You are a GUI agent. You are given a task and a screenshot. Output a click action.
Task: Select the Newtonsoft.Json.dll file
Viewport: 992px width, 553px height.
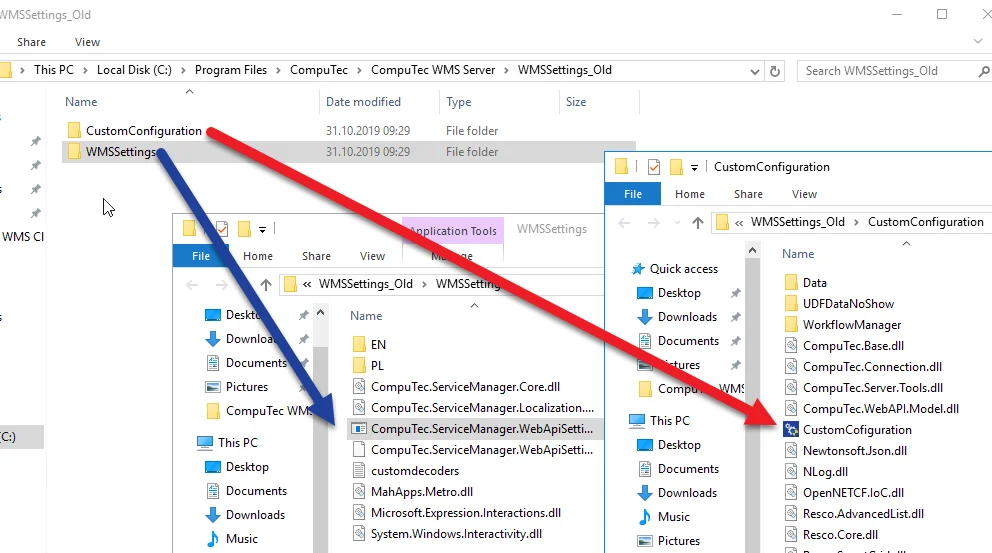point(854,451)
